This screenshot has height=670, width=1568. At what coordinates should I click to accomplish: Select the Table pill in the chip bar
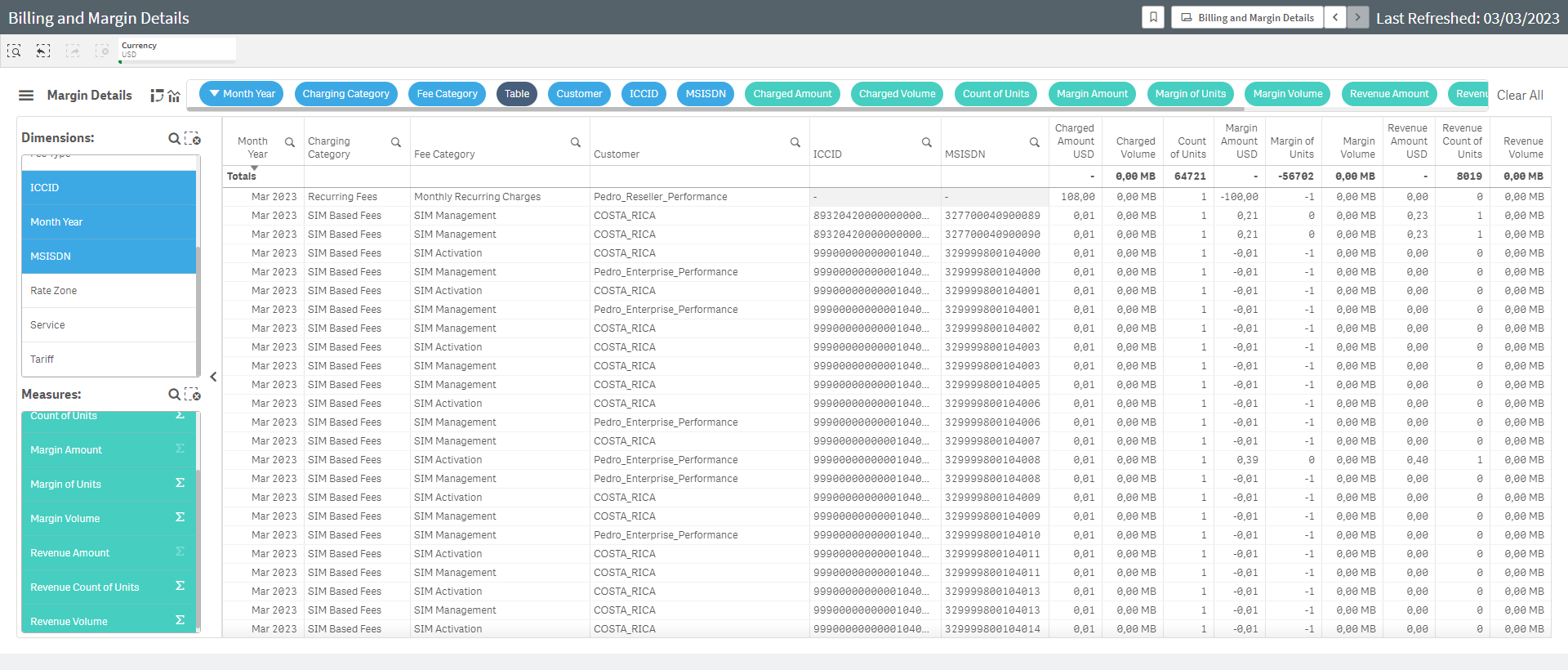point(516,94)
